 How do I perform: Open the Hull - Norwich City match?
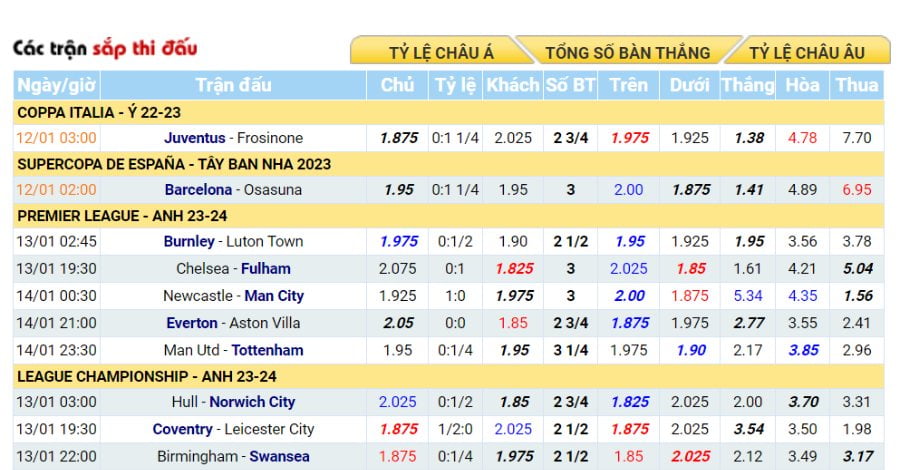pos(233,402)
